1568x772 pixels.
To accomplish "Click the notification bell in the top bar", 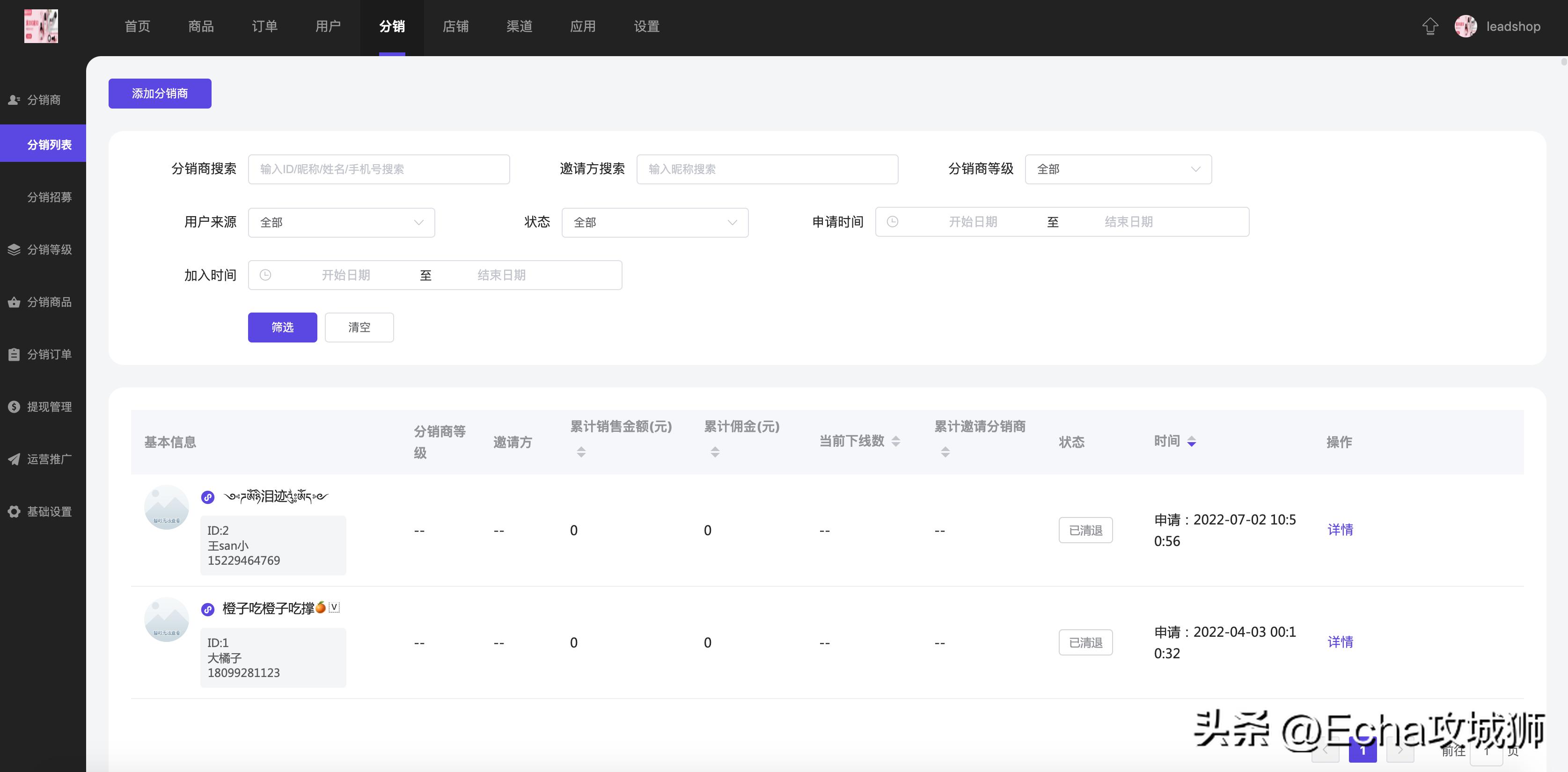I will pyautogui.click(x=1430, y=26).
